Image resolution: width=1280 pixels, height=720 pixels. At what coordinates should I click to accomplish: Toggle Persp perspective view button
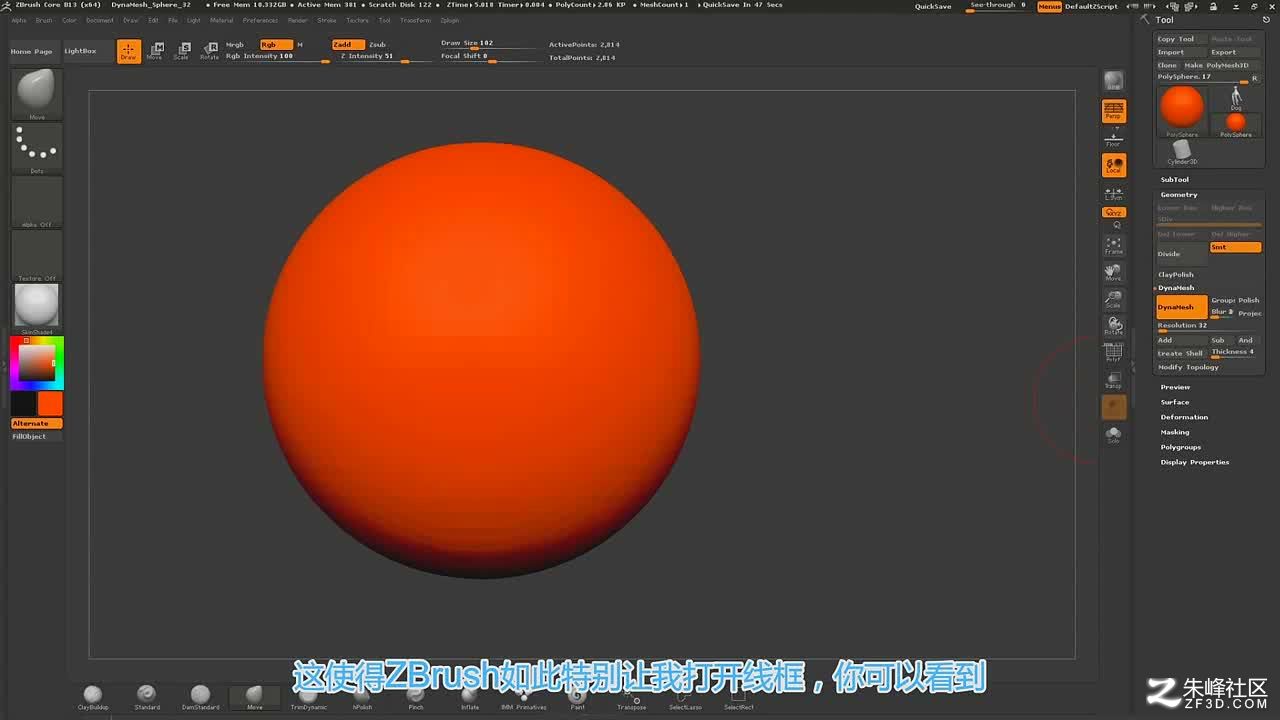1113,110
